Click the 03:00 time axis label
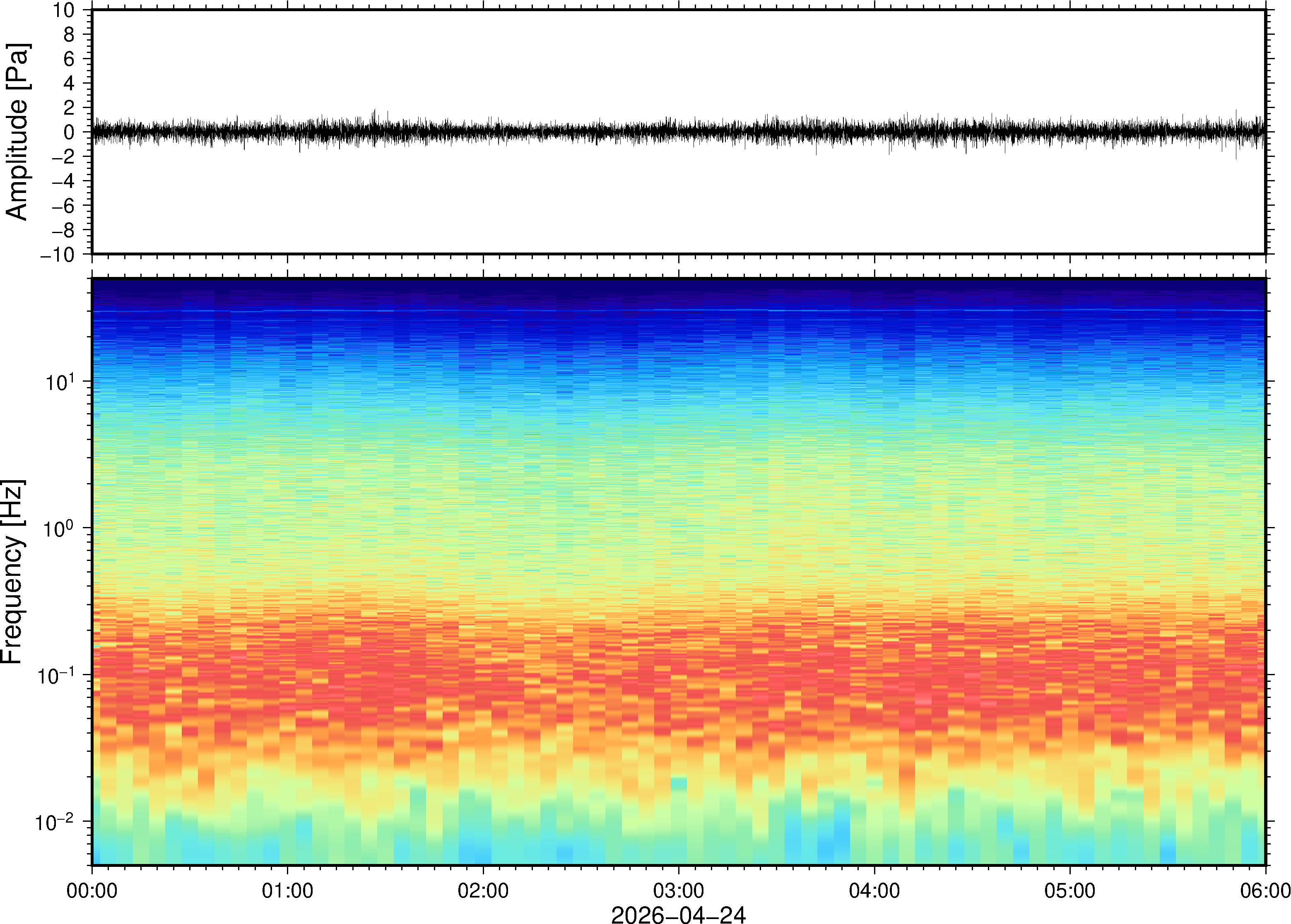This screenshot has width=1291, height=924. 678,890
